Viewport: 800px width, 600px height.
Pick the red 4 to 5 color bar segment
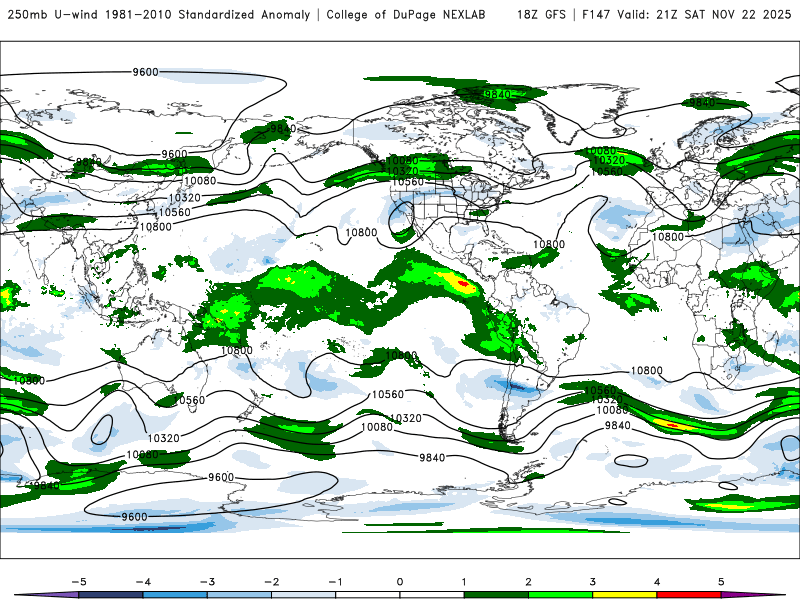pos(689,595)
